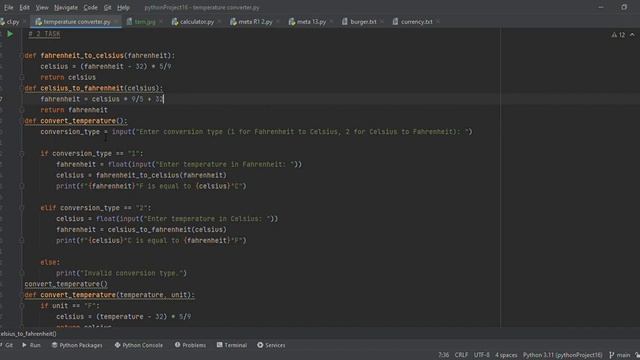This screenshot has width=640, height=360.
Task: Open the View menu
Action: click(x=42, y=7)
